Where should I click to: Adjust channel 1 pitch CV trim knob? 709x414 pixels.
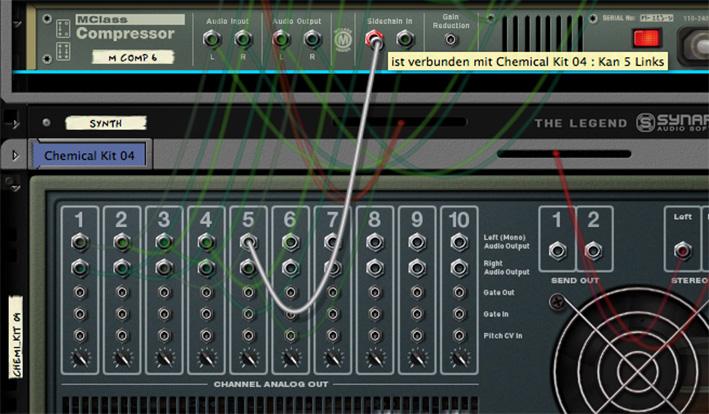80,358
